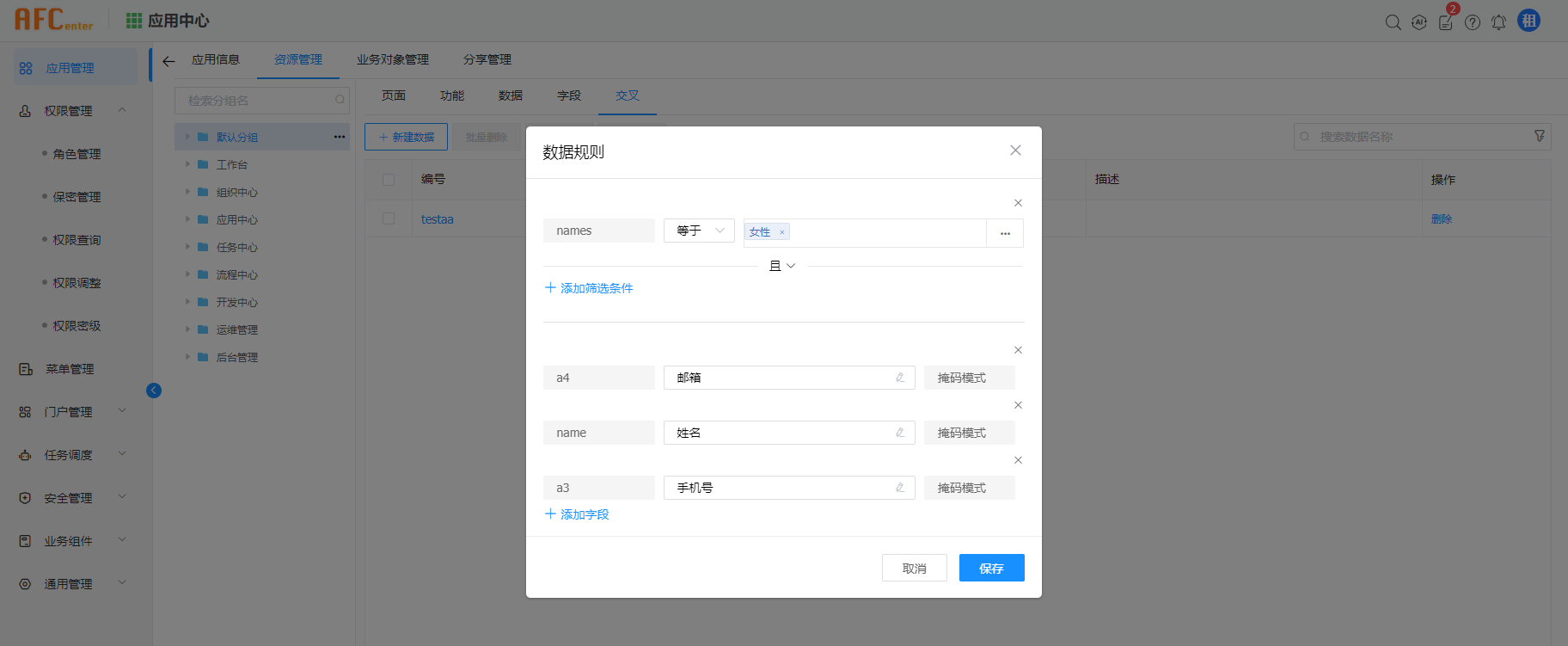Remove the 女性 tag from filter value

pos(781,232)
